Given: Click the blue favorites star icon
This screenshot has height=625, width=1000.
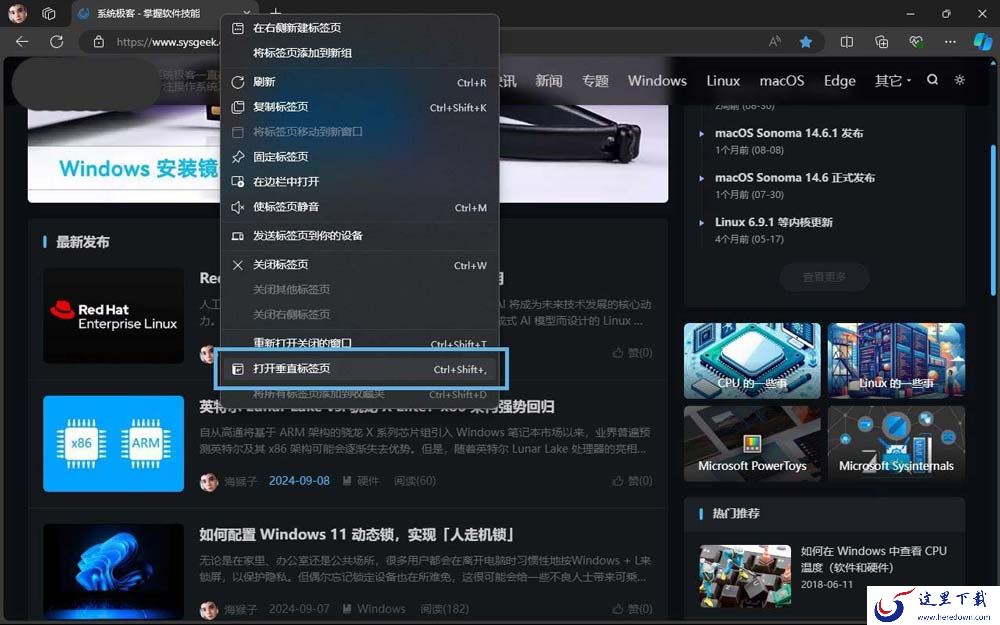Looking at the screenshot, I should pyautogui.click(x=806, y=42).
